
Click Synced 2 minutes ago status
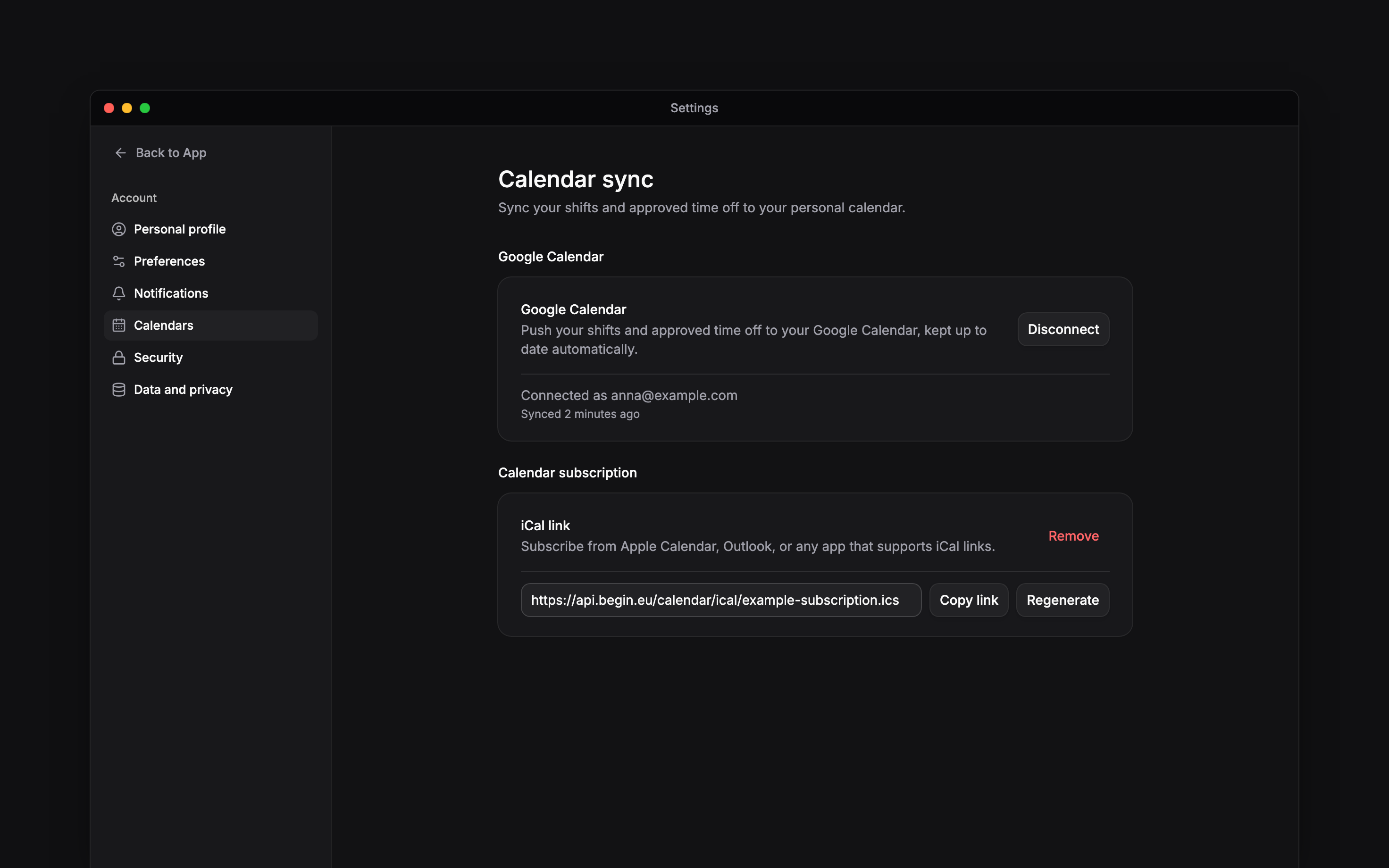[580, 414]
